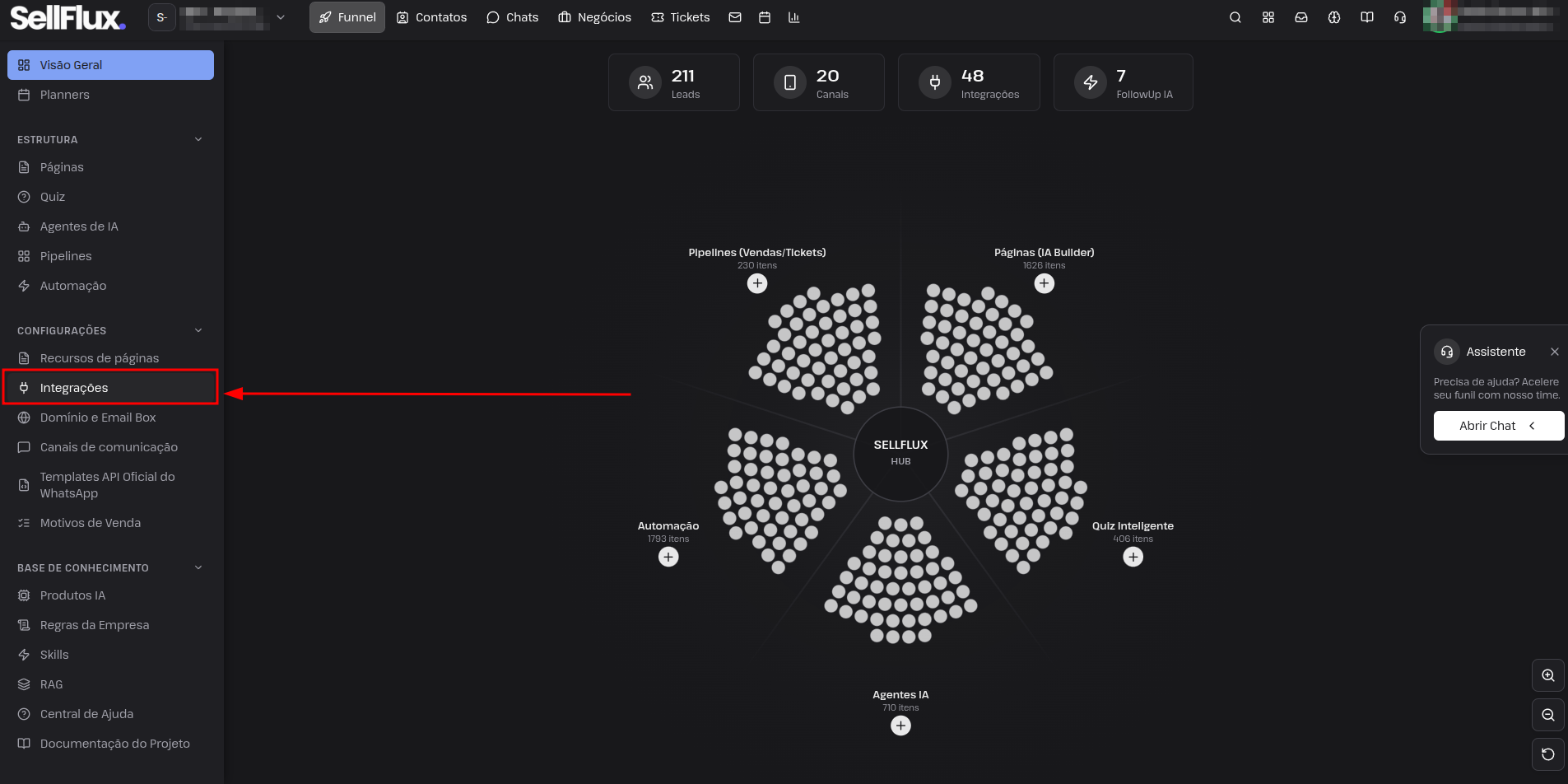The image size is (1568, 784).
Task: Open Quiz in the sidebar
Action: point(110,197)
